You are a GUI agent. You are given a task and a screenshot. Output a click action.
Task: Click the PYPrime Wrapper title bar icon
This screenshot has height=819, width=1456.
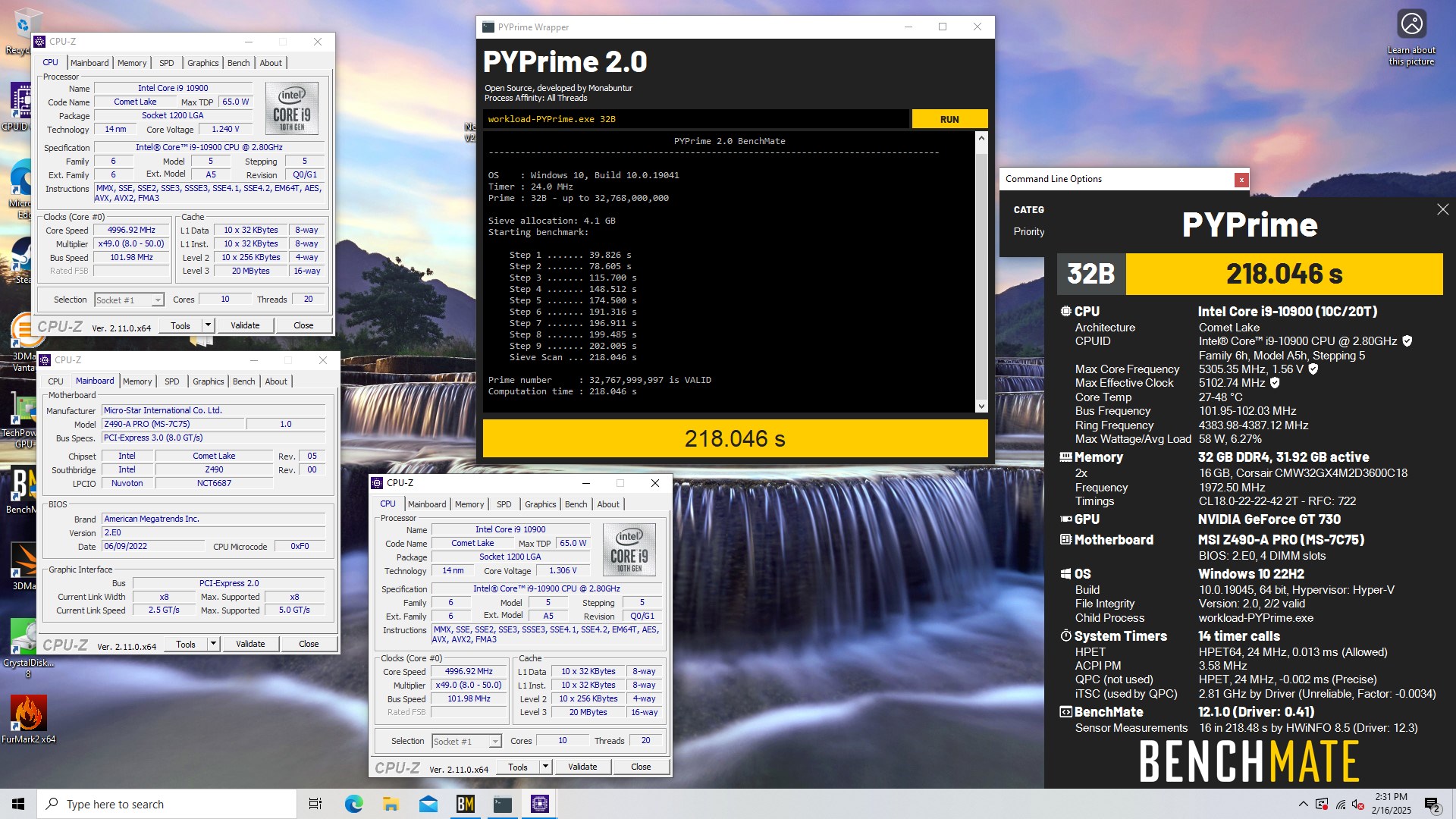pos(489,27)
